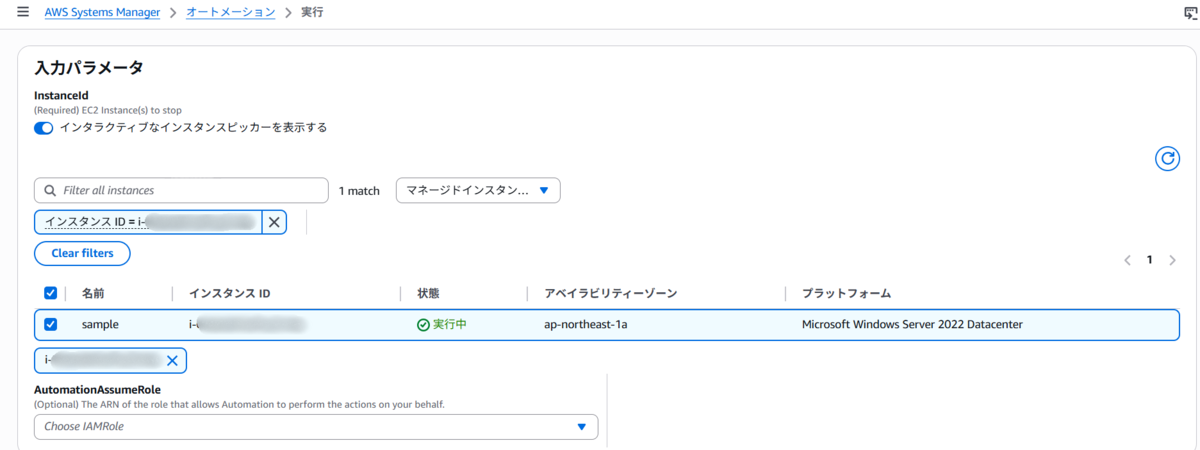Uncheck the sample instance checkbox

pyautogui.click(x=51, y=324)
